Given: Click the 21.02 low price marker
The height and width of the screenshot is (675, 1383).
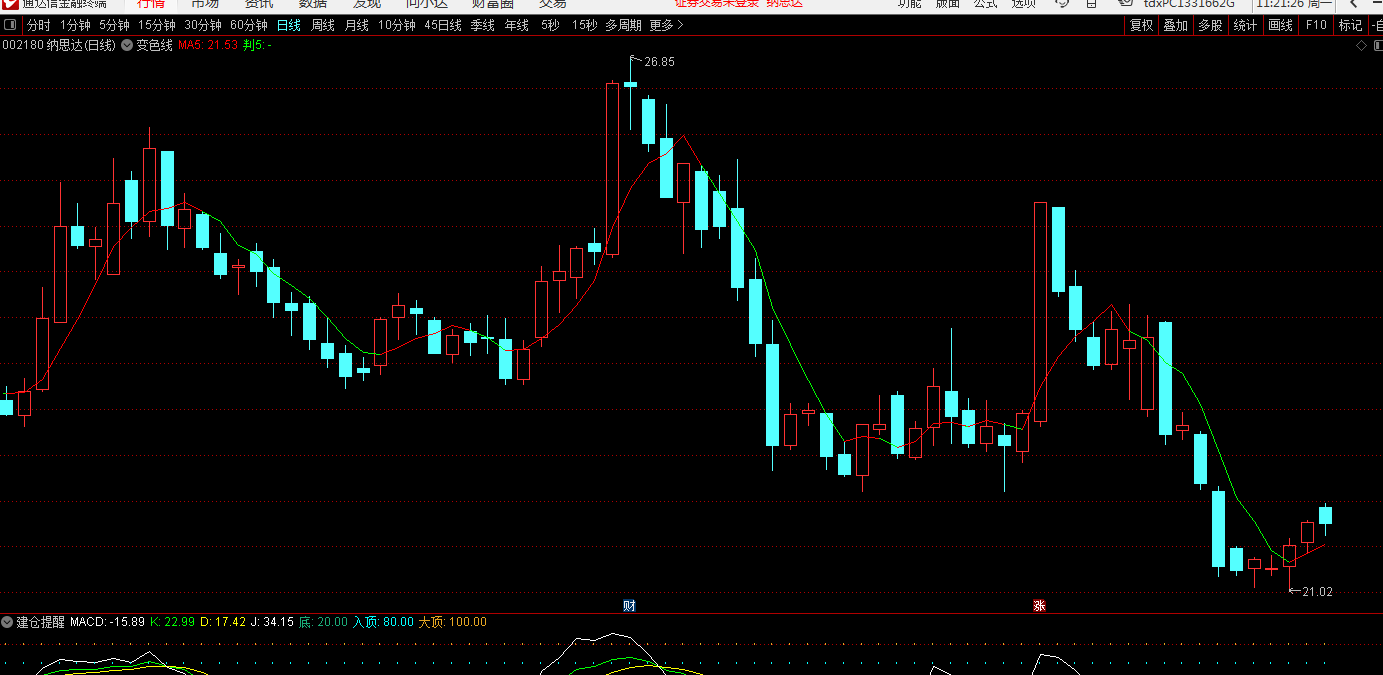Looking at the screenshot, I should (1316, 592).
